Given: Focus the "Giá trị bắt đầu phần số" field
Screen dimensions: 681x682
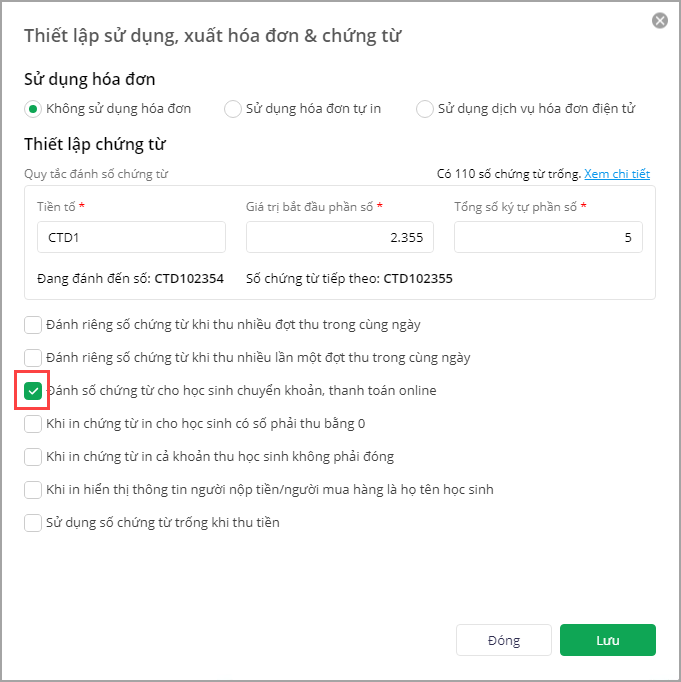Looking at the screenshot, I should coord(340,237).
